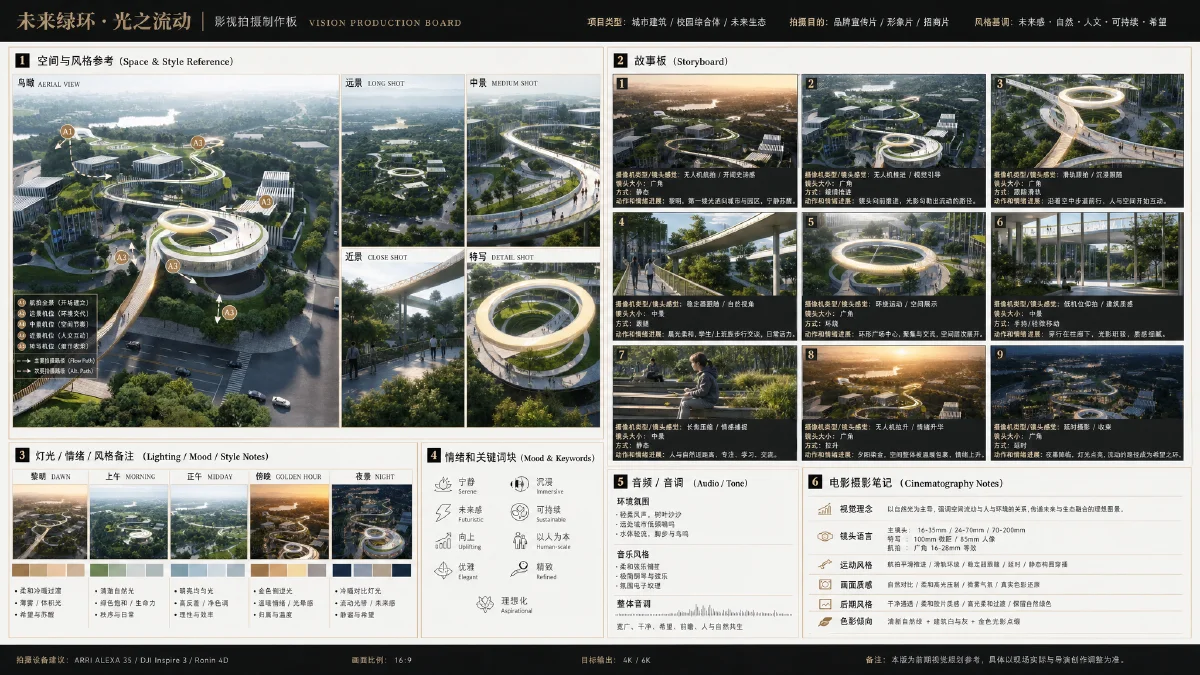Click the '16:9' aspect ratio value
Screen dimensions: 1200x675
click(403, 660)
